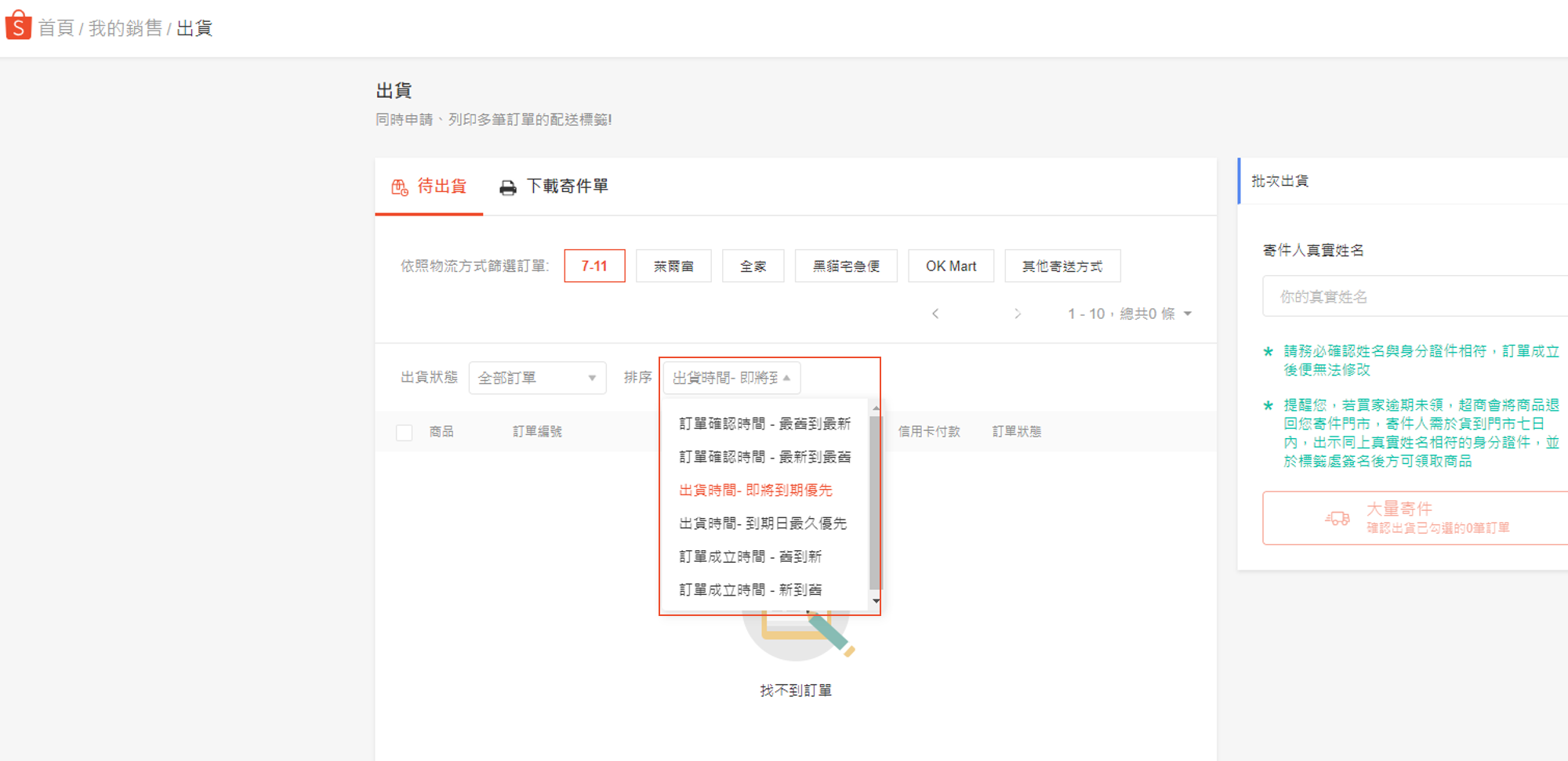Screen dimensions: 1568x761
Task: Choose 出貨時間- 到期日最久優先 sort option
Action: 762,524
